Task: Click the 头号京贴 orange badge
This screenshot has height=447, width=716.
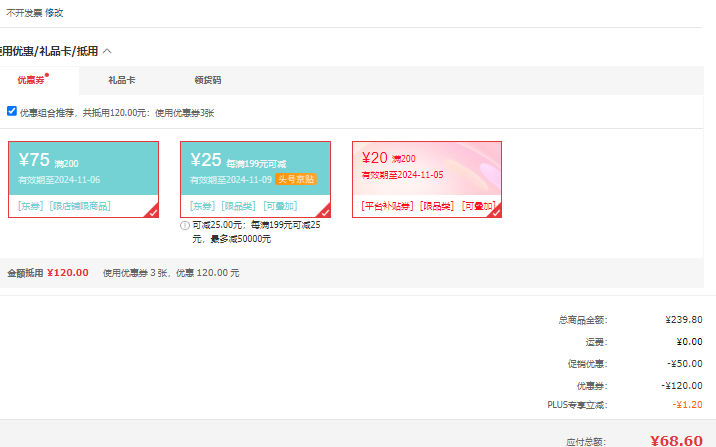Action: click(296, 179)
